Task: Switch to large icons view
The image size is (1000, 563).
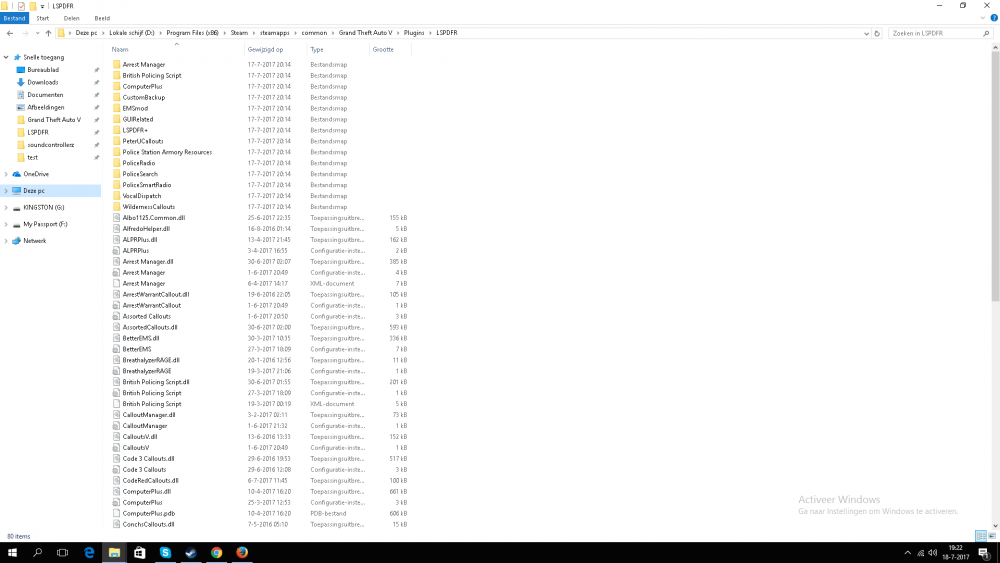Action: pos(992,536)
